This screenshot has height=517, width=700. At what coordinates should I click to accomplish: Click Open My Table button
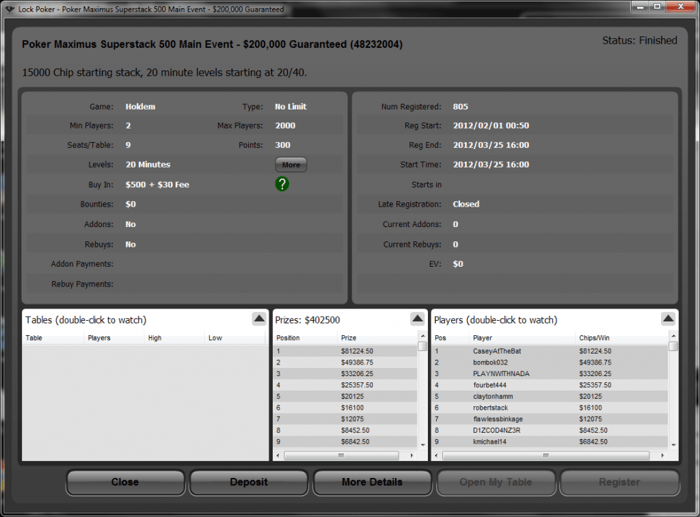click(496, 482)
